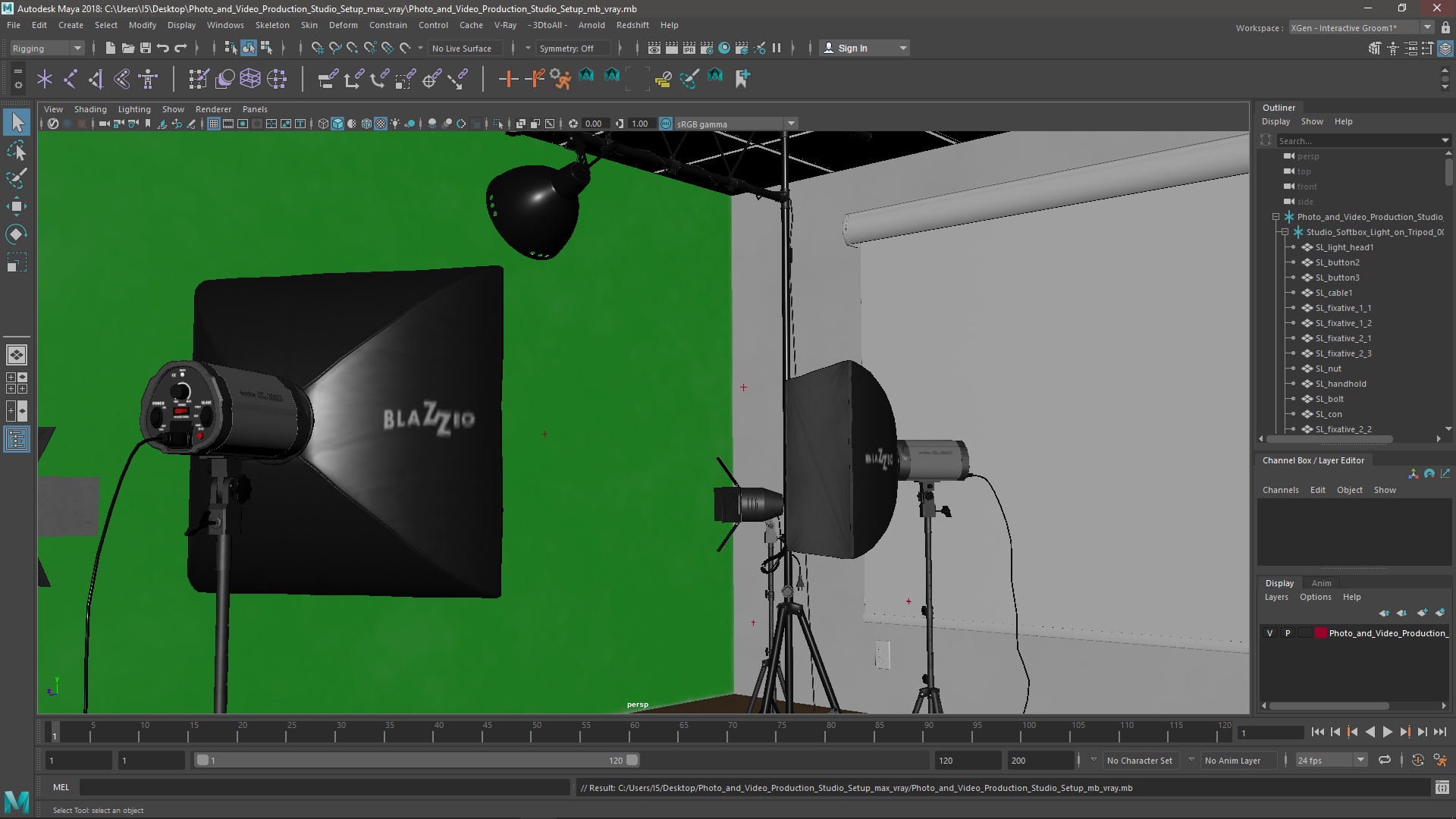Click the Anim tab in Channel Box
The height and width of the screenshot is (819, 1456).
[1320, 581]
